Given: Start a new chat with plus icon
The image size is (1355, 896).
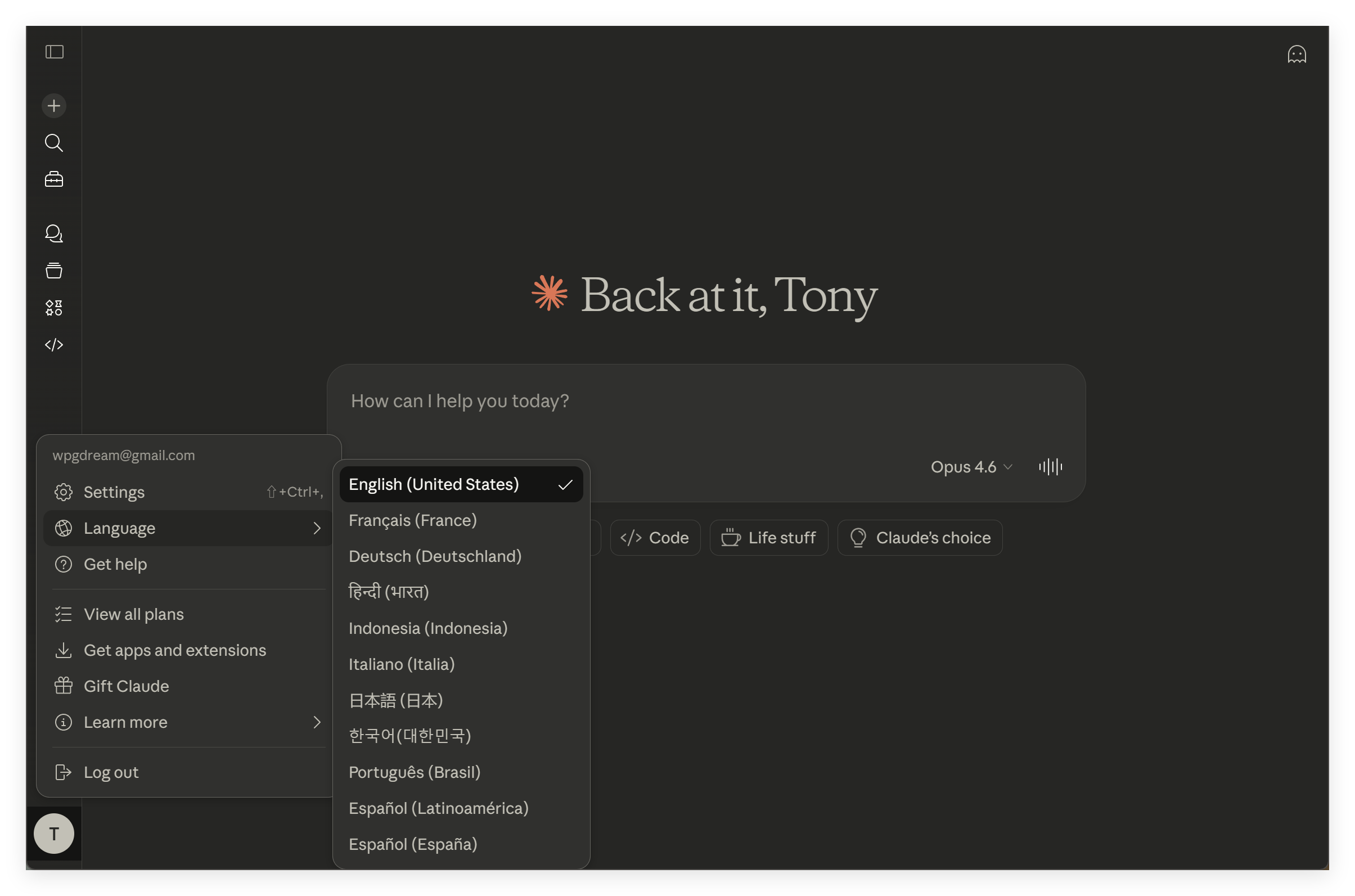Looking at the screenshot, I should [55, 106].
